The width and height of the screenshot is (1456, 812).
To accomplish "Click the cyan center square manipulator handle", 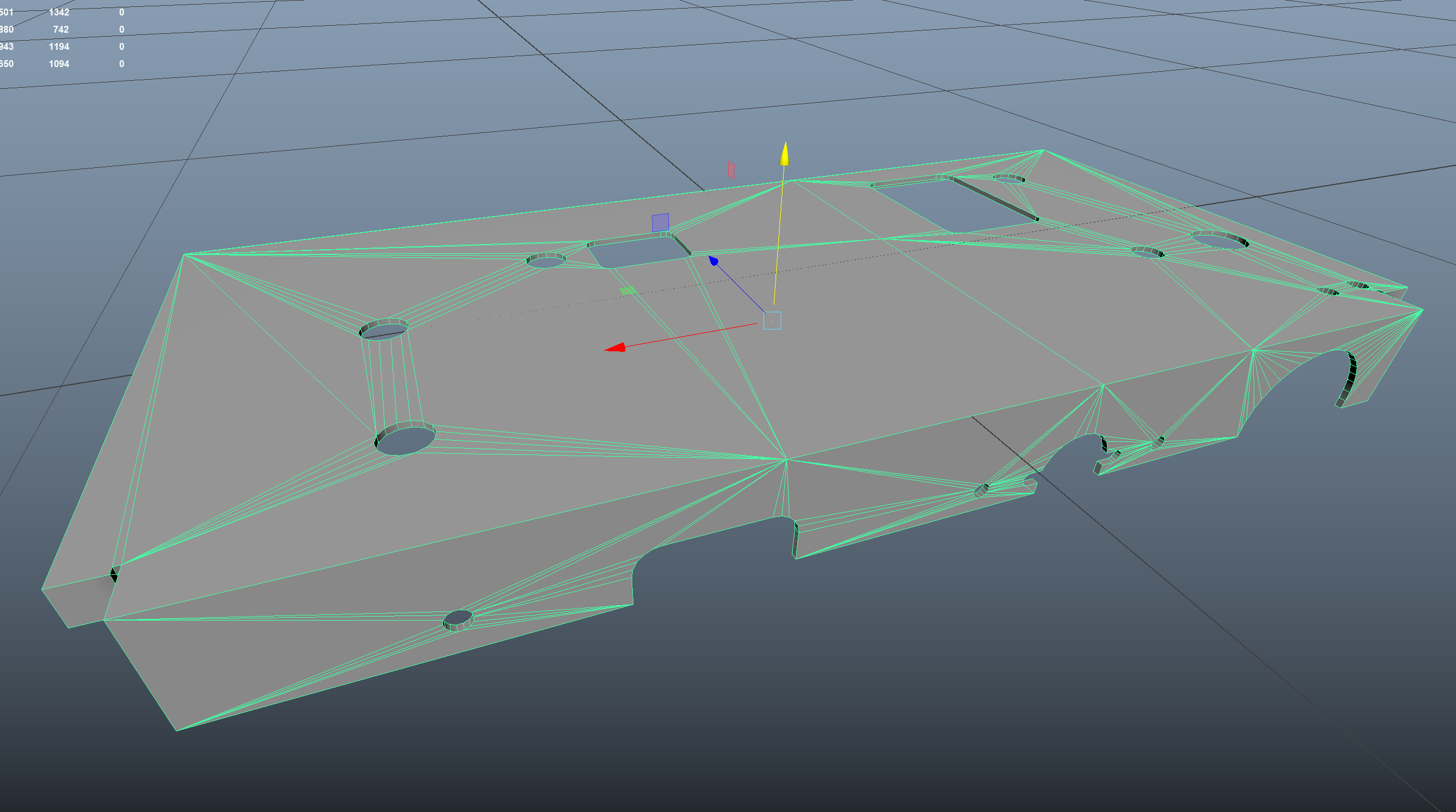I will [x=772, y=320].
